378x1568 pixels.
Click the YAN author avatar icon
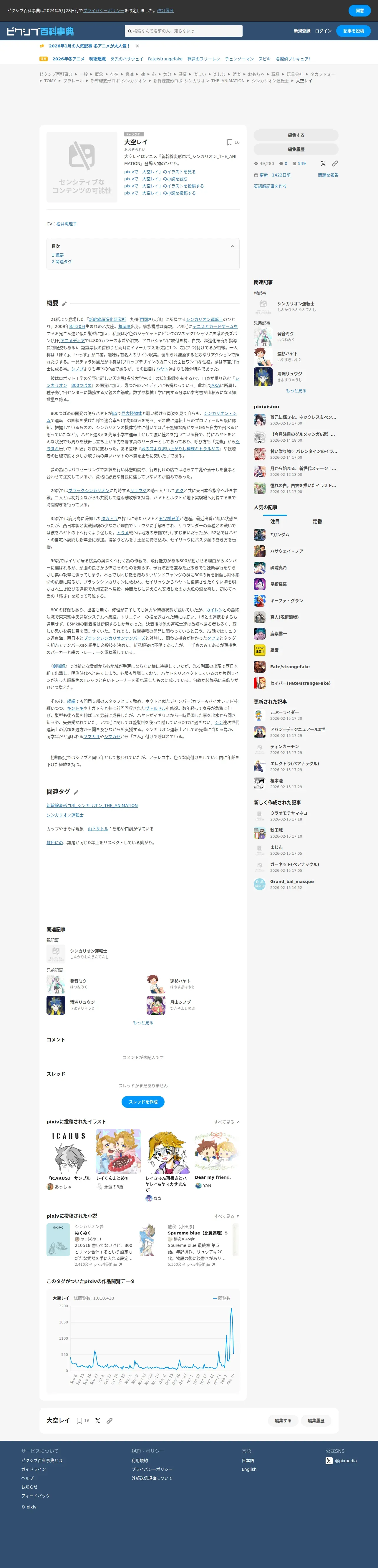click(198, 1186)
